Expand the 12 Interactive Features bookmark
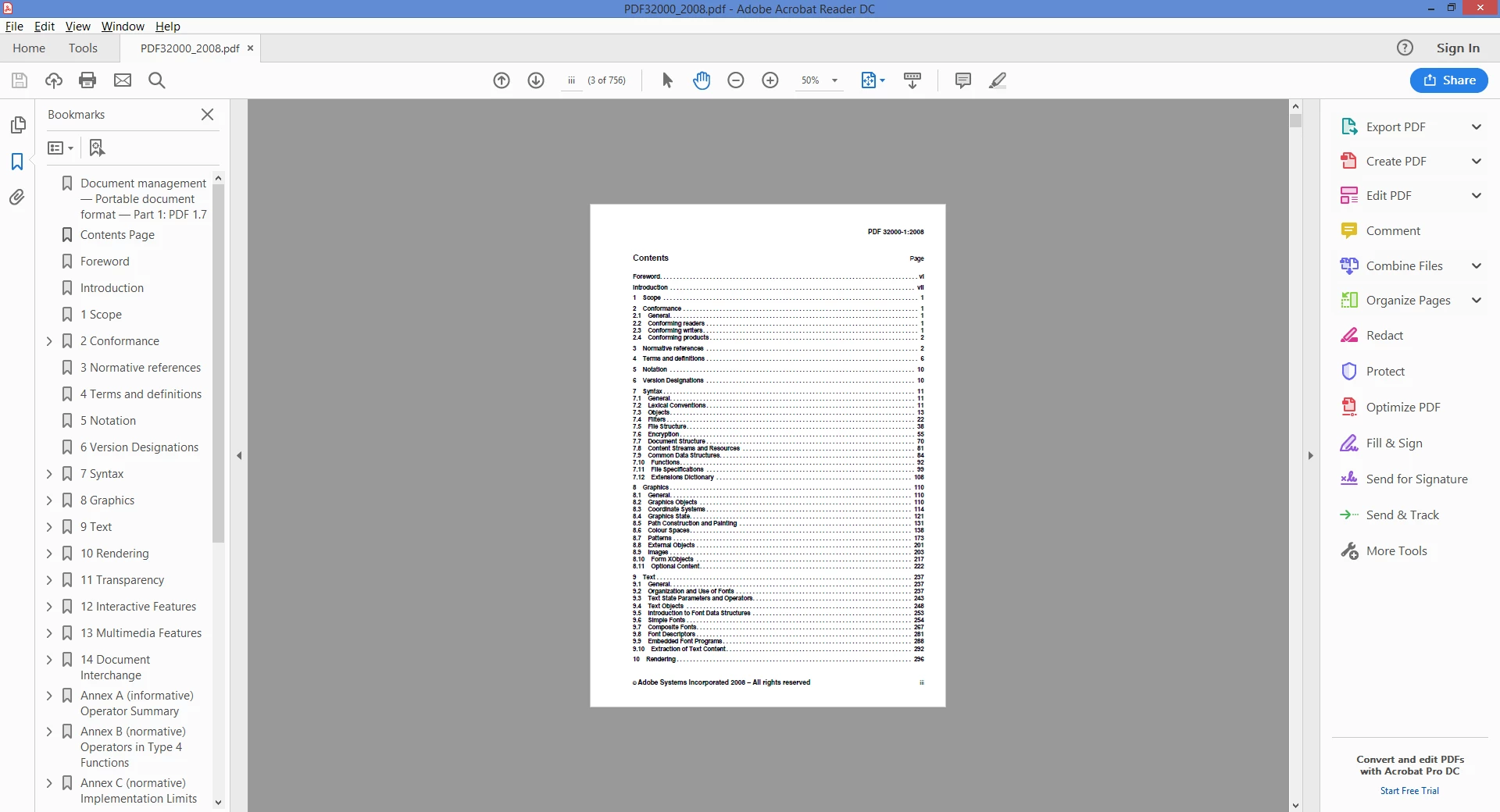 (x=49, y=607)
